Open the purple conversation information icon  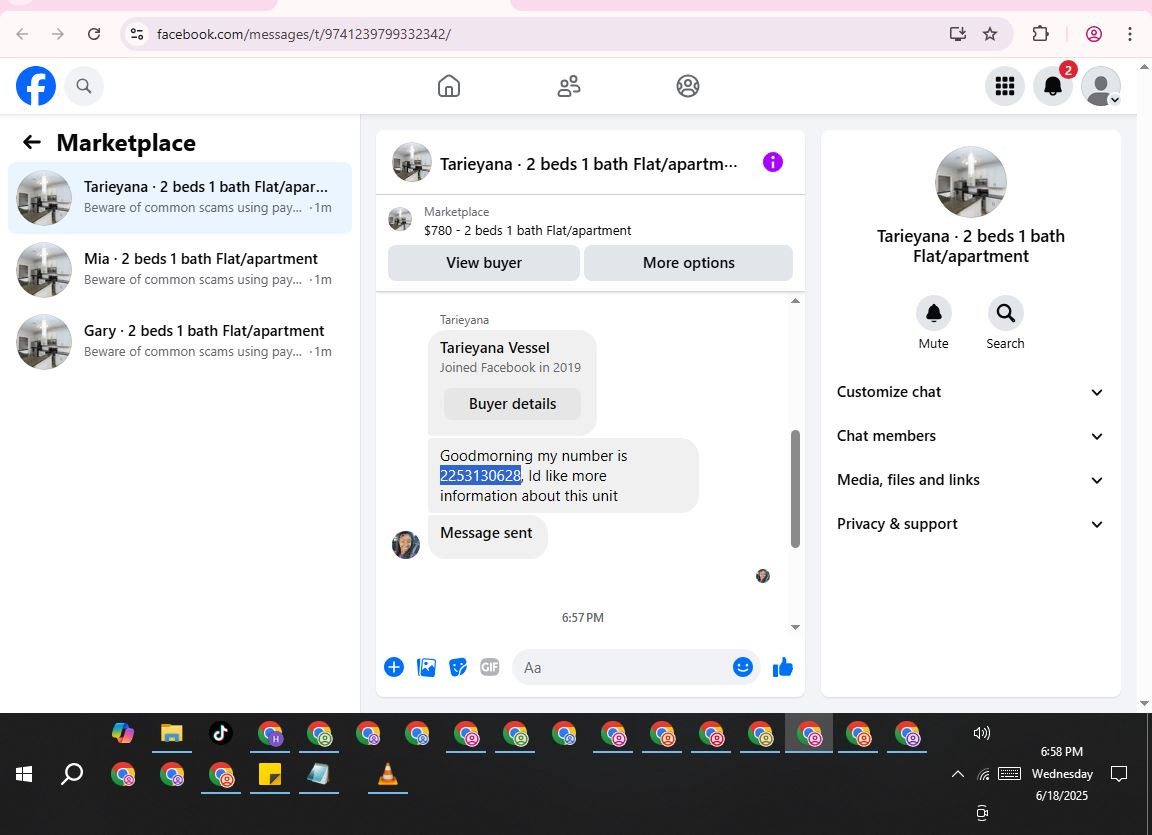coord(772,162)
